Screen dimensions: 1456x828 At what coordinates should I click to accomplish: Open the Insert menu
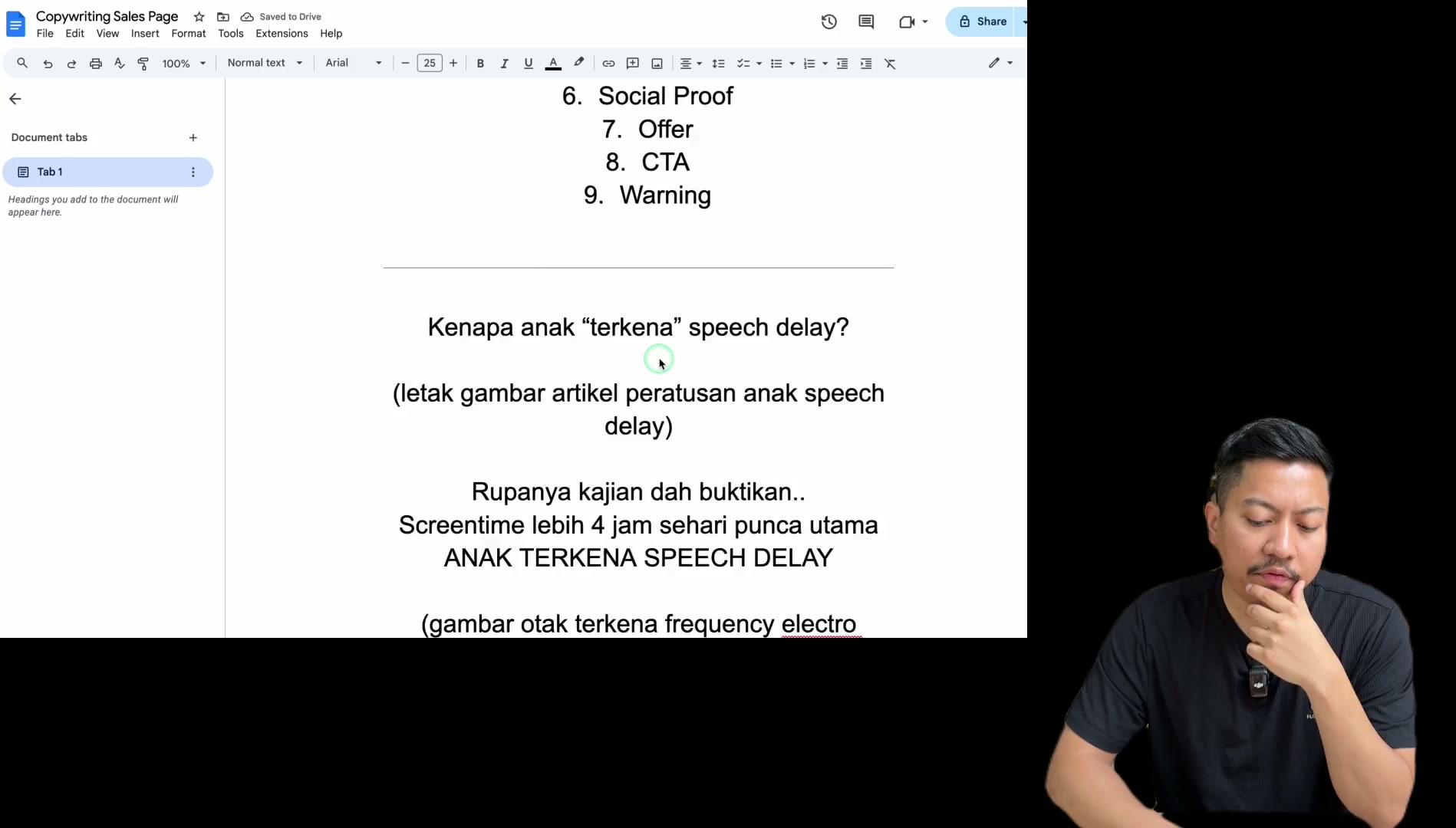(145, 34)
